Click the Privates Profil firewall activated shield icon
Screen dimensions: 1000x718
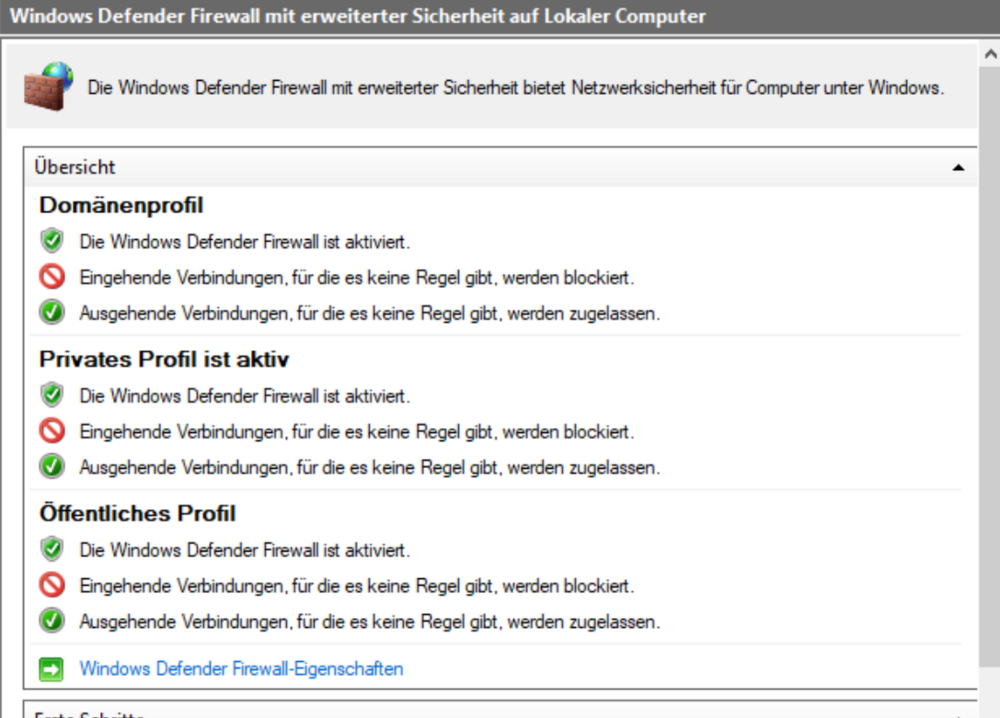52,395
